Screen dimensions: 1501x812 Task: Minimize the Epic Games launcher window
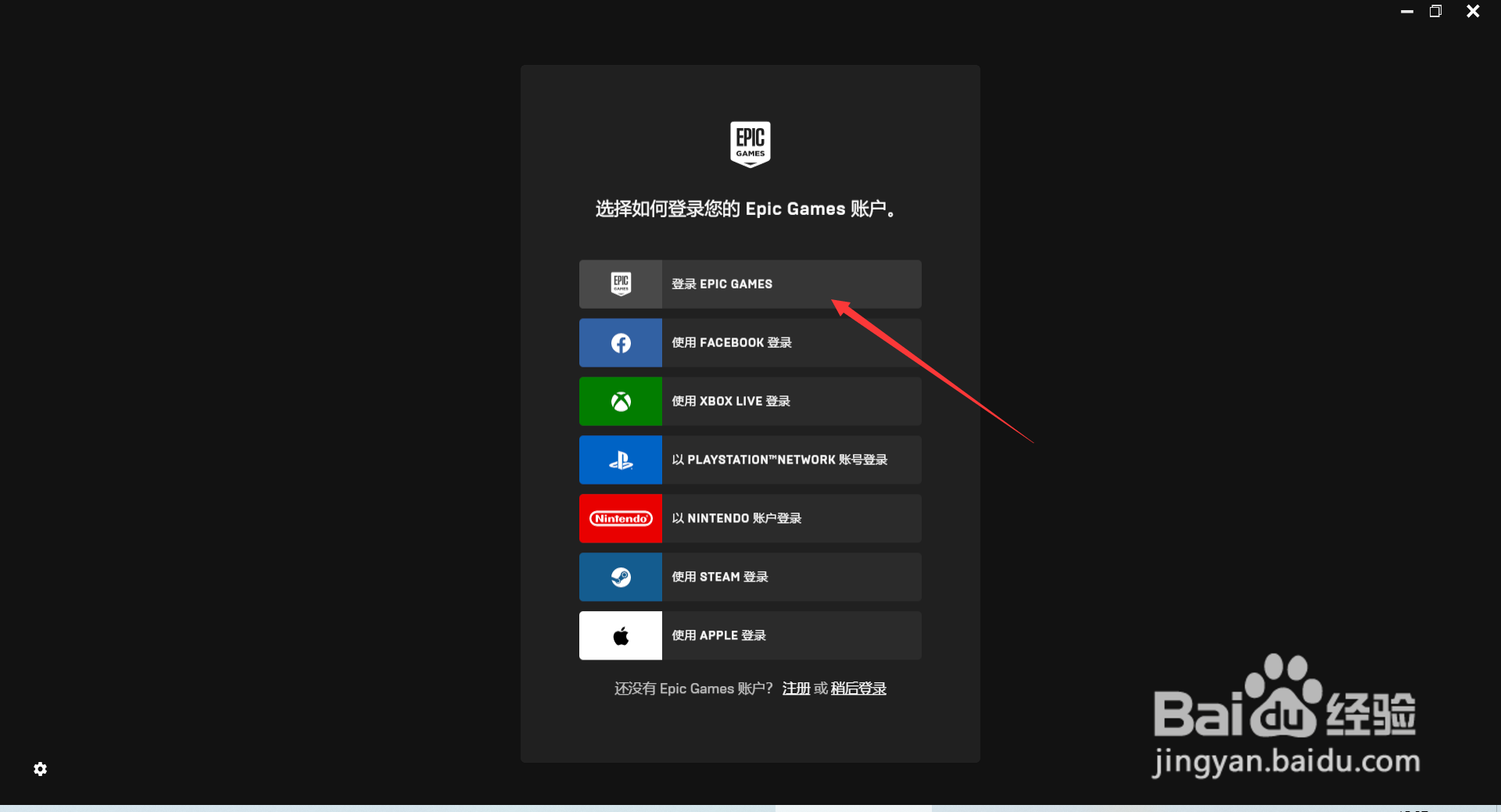click(x=1407, y=12)
